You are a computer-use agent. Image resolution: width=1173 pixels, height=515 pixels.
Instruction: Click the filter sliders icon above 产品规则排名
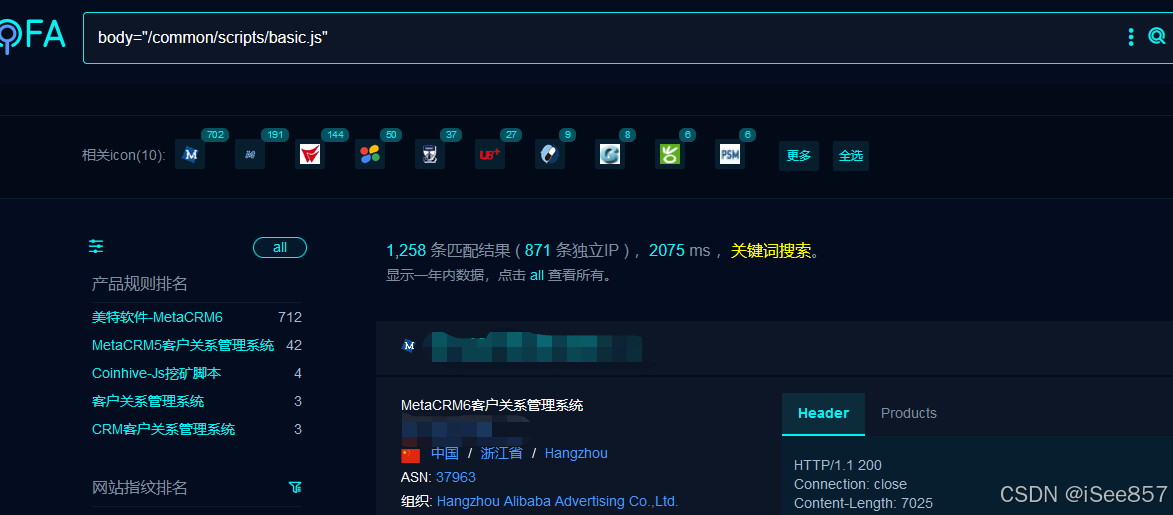coord(97,246)
